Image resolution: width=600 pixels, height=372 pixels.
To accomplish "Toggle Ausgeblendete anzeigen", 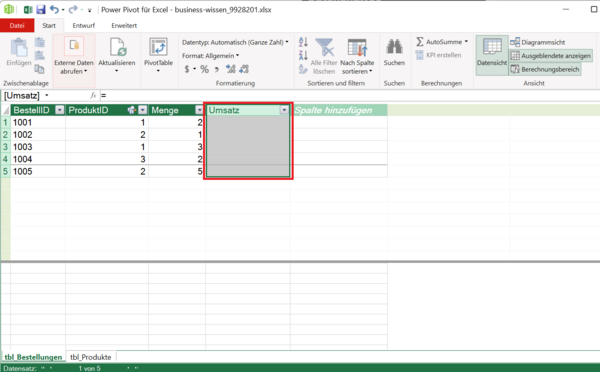I will click(x=550, y=56).
